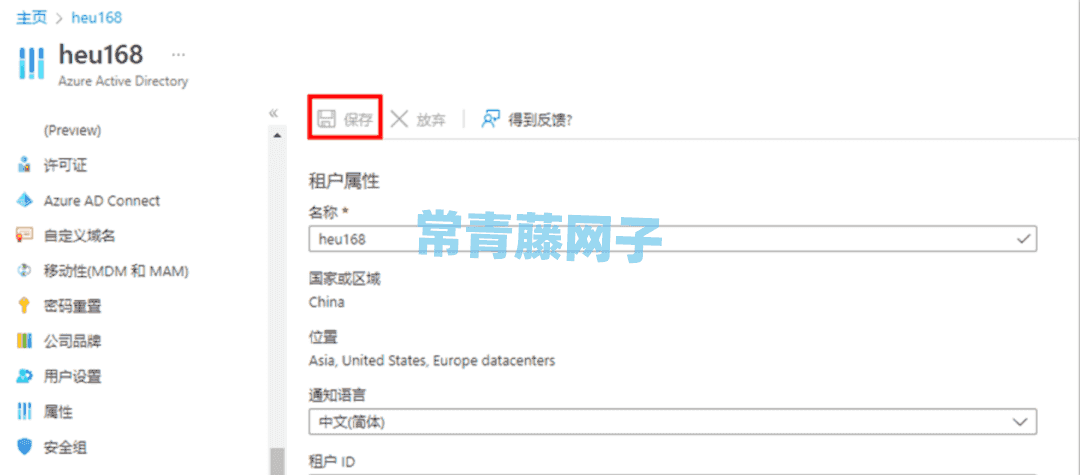The height and width of the screenshot is (475, 1080).
Task: Click the (Preview) sidebar text
Action: coord(72,130)
